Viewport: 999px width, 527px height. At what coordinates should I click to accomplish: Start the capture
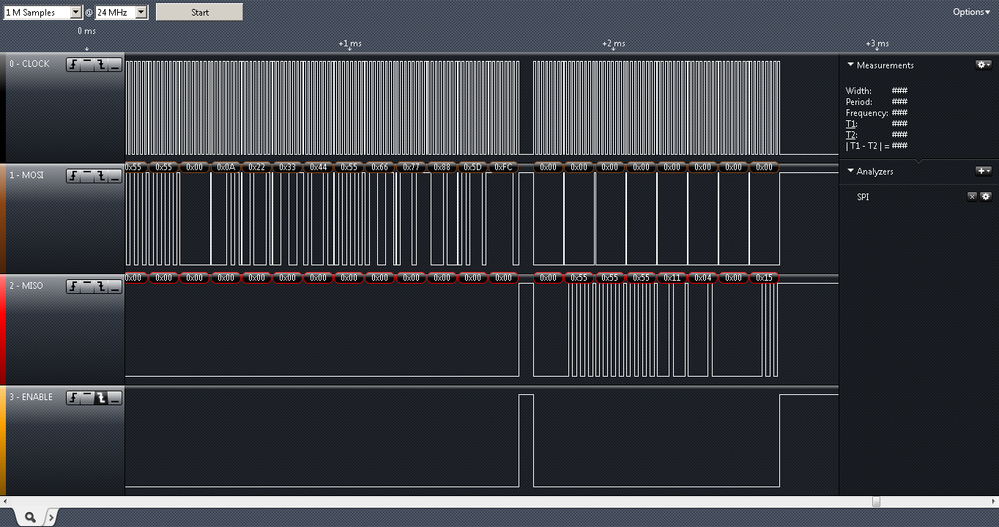point(199,12)
